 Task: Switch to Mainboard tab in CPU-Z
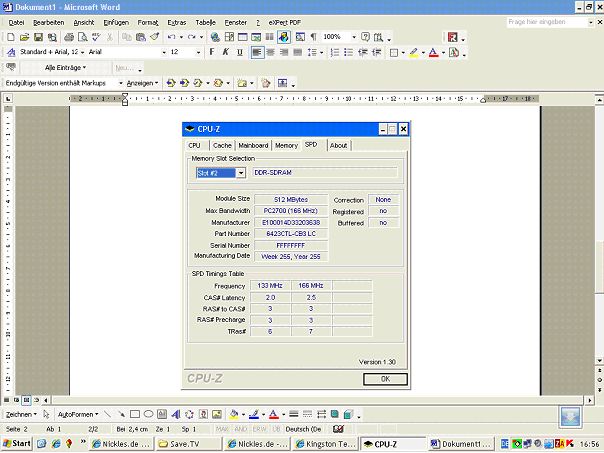(253, 146)
